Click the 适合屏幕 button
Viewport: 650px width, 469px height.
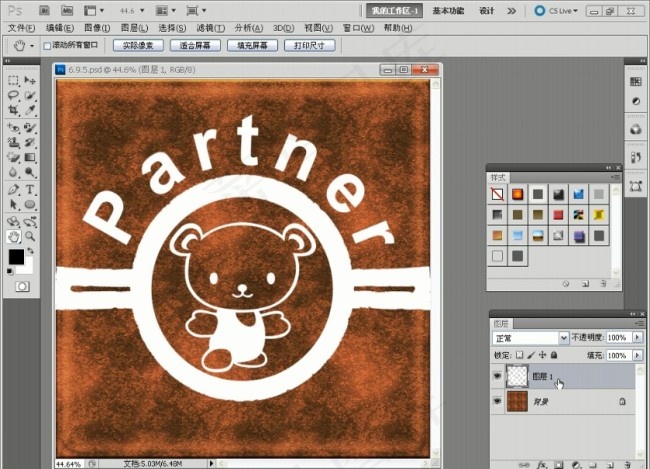point(194,46)
